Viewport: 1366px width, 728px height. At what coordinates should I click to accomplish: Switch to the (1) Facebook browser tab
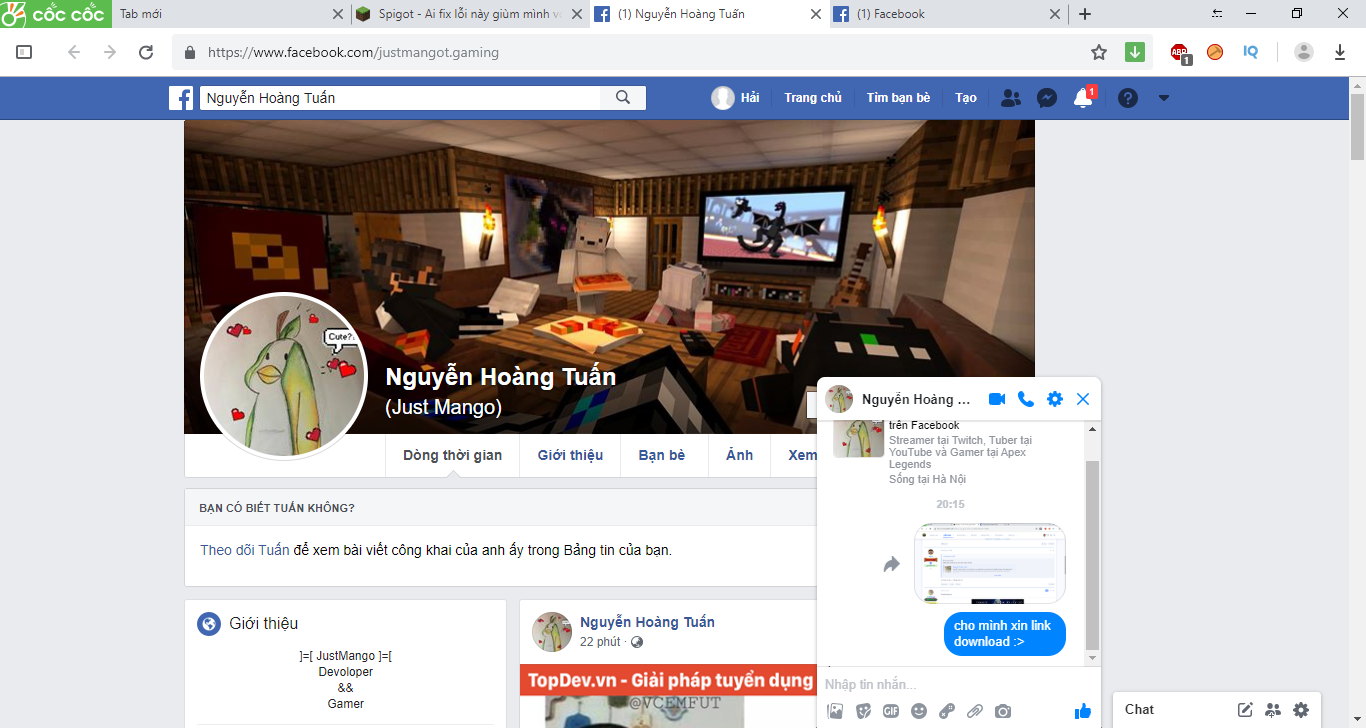tap(949, 14)
